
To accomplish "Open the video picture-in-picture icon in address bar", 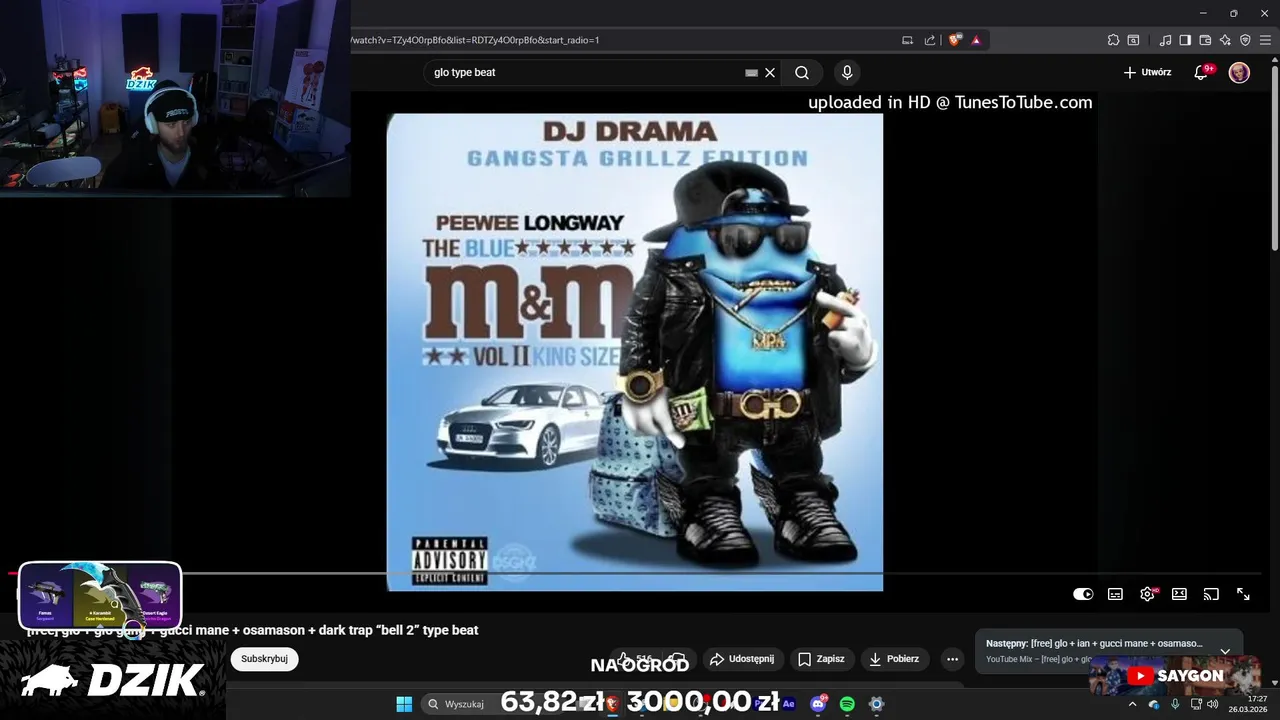I will tap(908, 40).
